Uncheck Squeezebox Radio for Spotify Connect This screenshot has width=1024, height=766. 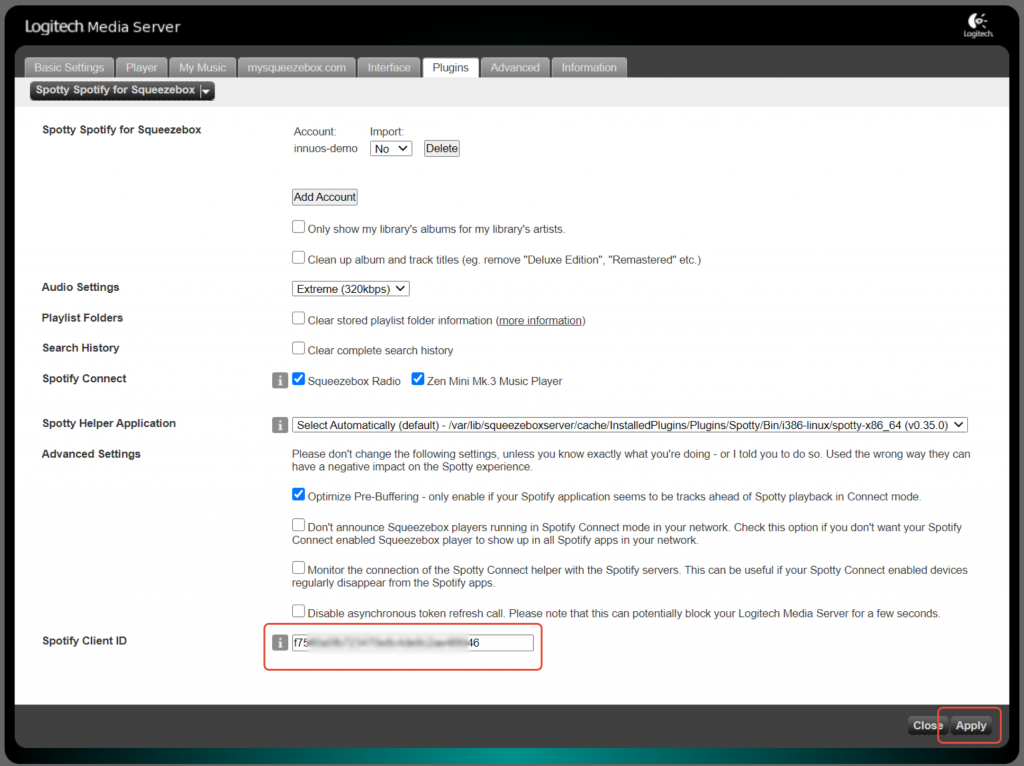[x=298, y=379]
